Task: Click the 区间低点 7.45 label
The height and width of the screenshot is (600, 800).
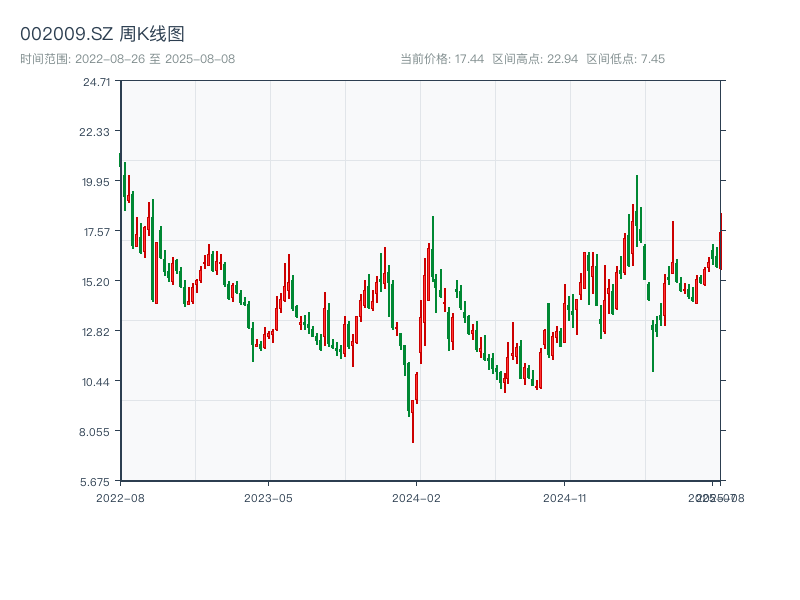Action: click(x=625, y=59)
